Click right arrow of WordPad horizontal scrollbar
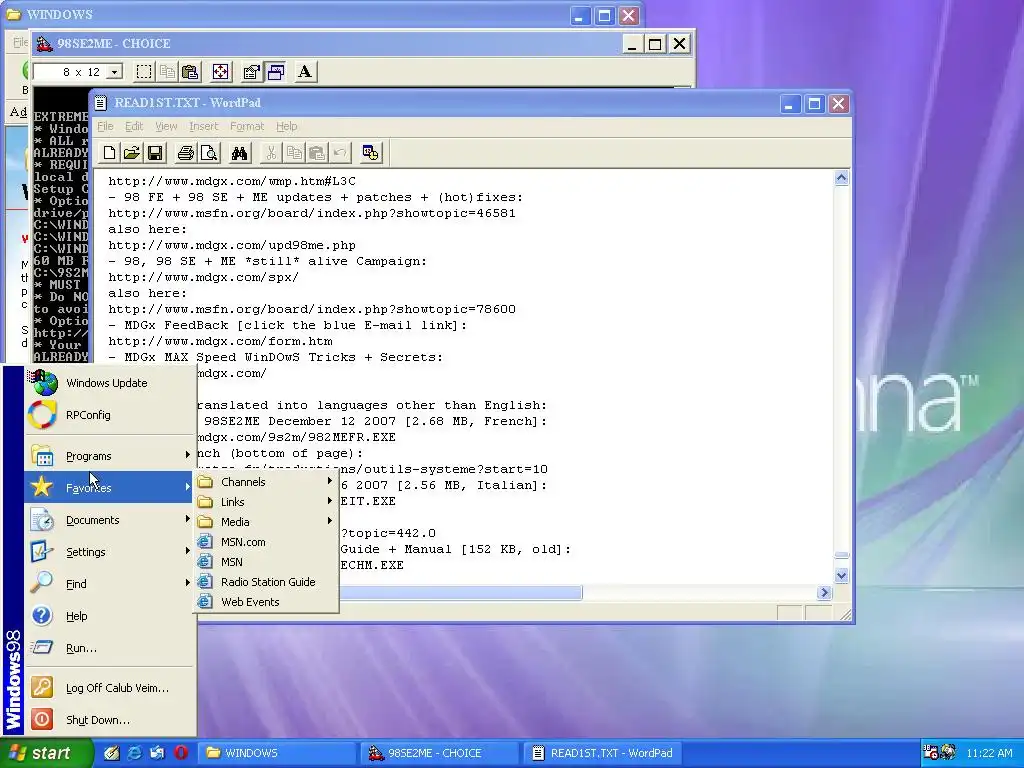Image resolution: width=1024 pixels, height=768 pixels. 824,592
